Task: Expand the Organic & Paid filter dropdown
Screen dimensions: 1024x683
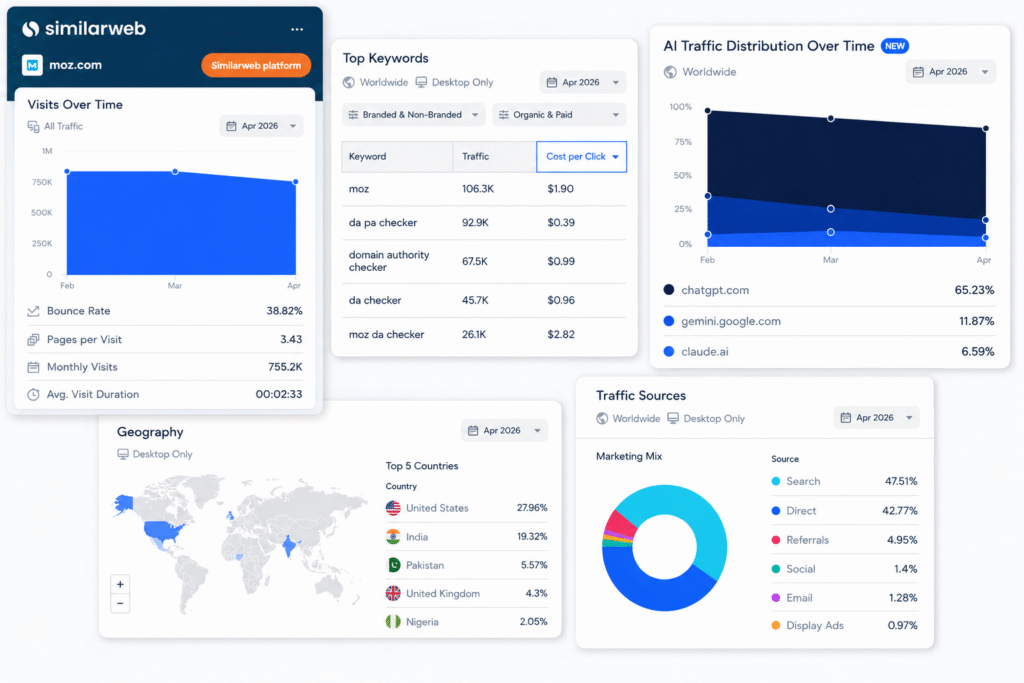Action: pyautogui.click(x=560, y=115)
